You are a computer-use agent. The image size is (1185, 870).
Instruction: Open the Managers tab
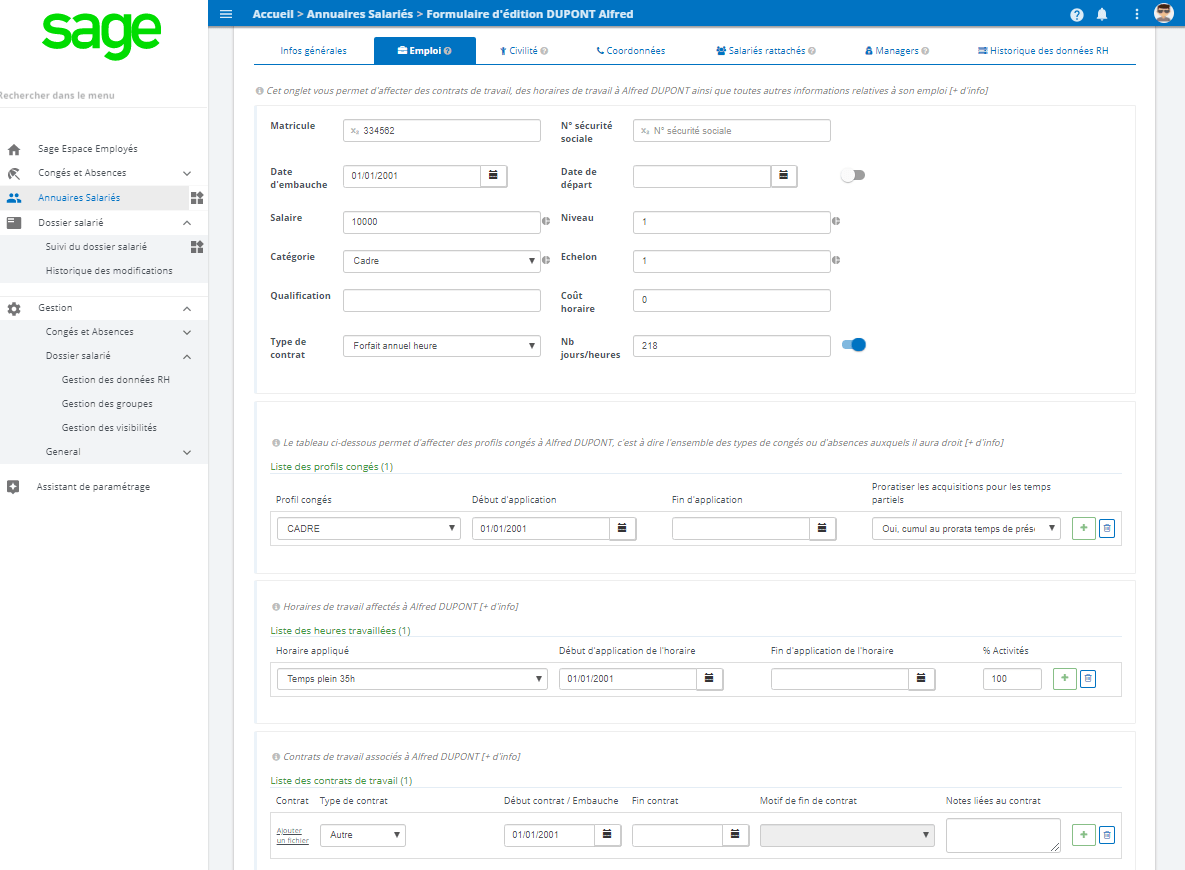pos(897,51)
